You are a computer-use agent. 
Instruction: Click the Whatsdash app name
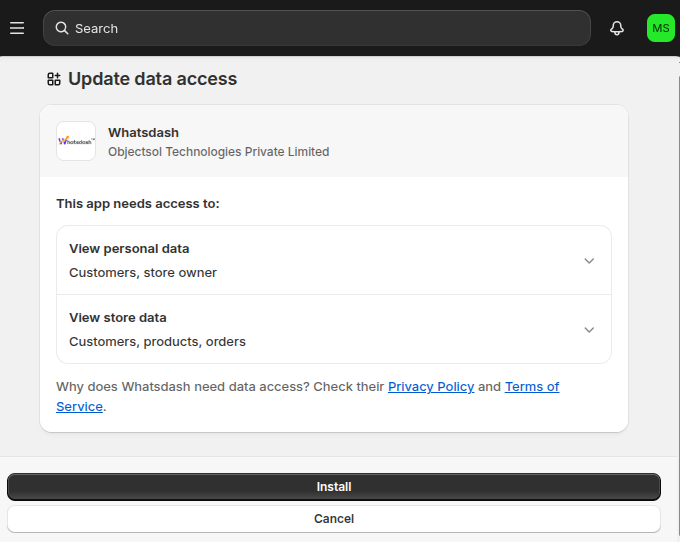click(x=143, y=132)
